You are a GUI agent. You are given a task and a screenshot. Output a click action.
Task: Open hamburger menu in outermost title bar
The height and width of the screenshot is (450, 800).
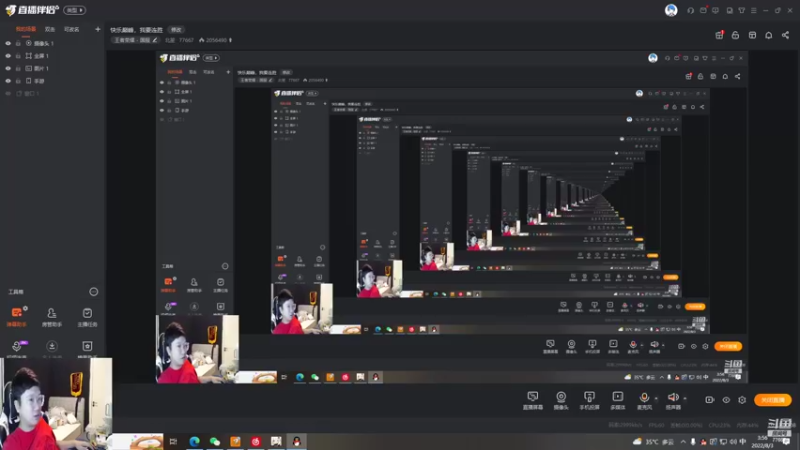pyautogui.click(x=754, y=10)
